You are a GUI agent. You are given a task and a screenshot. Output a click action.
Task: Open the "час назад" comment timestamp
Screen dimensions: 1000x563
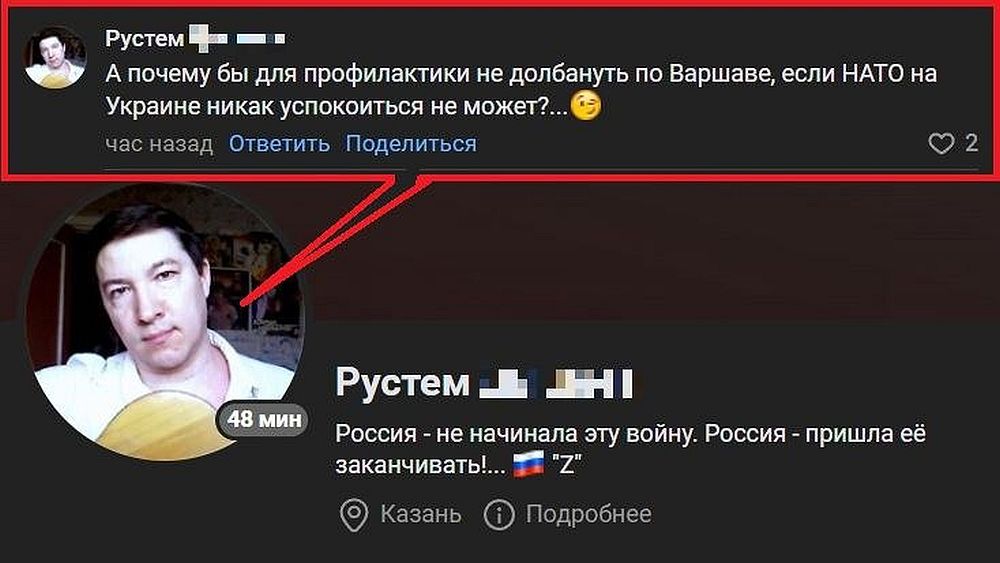[x=159, y=144]
